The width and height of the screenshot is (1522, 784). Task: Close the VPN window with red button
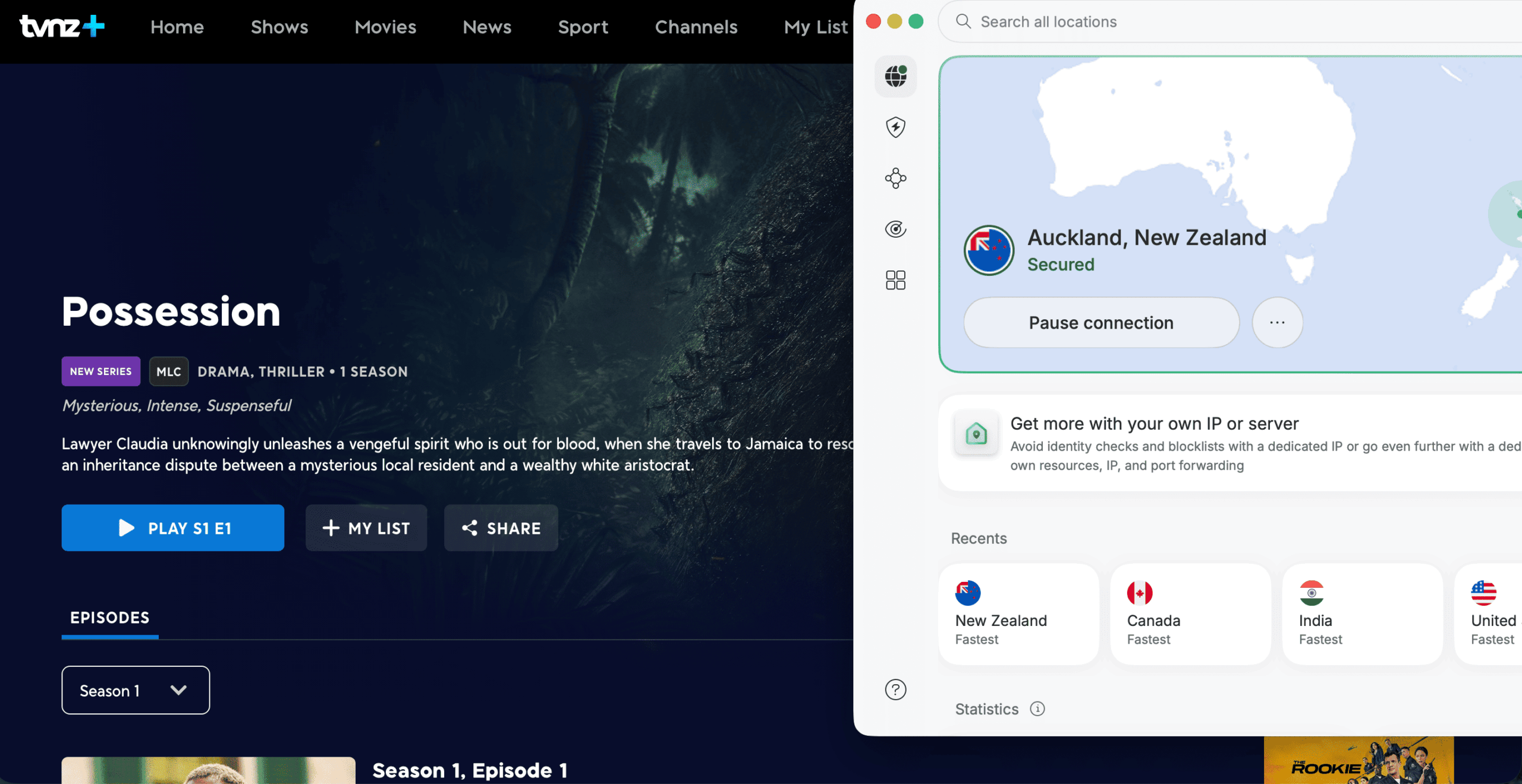coord(873,21)
